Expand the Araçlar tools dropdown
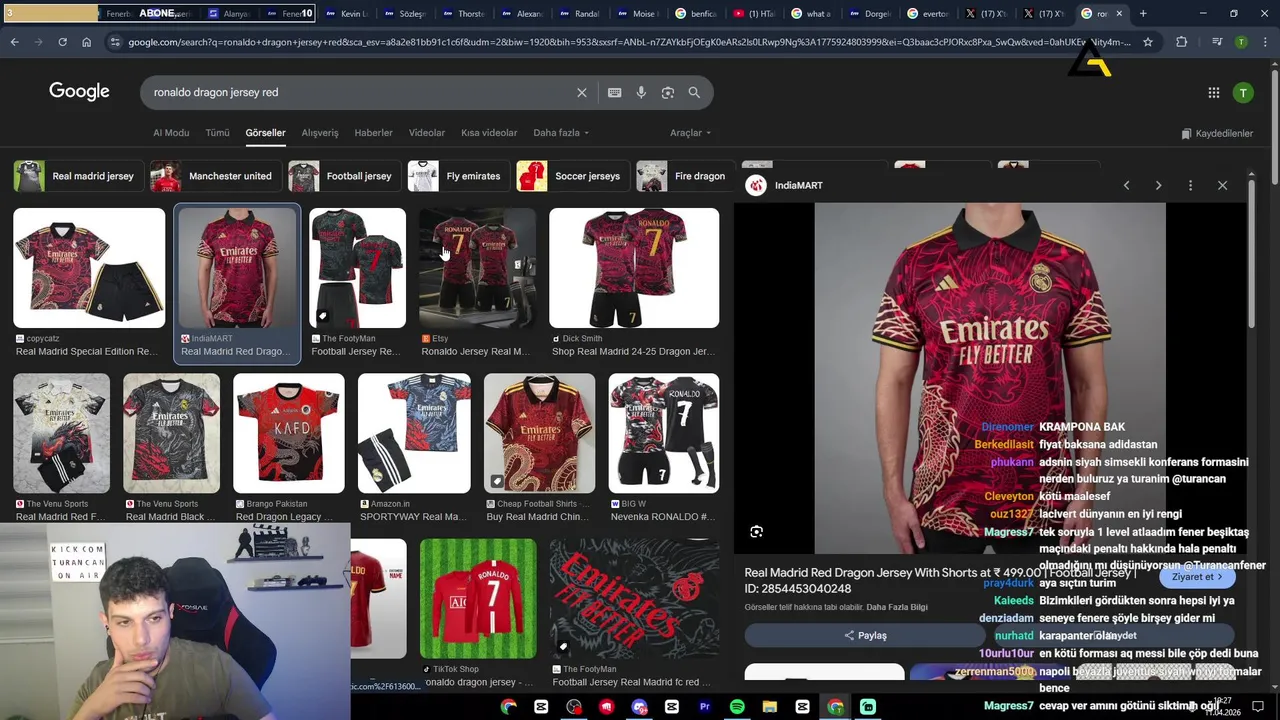This screenshot has height=720, width=1280. coord(690,133)
